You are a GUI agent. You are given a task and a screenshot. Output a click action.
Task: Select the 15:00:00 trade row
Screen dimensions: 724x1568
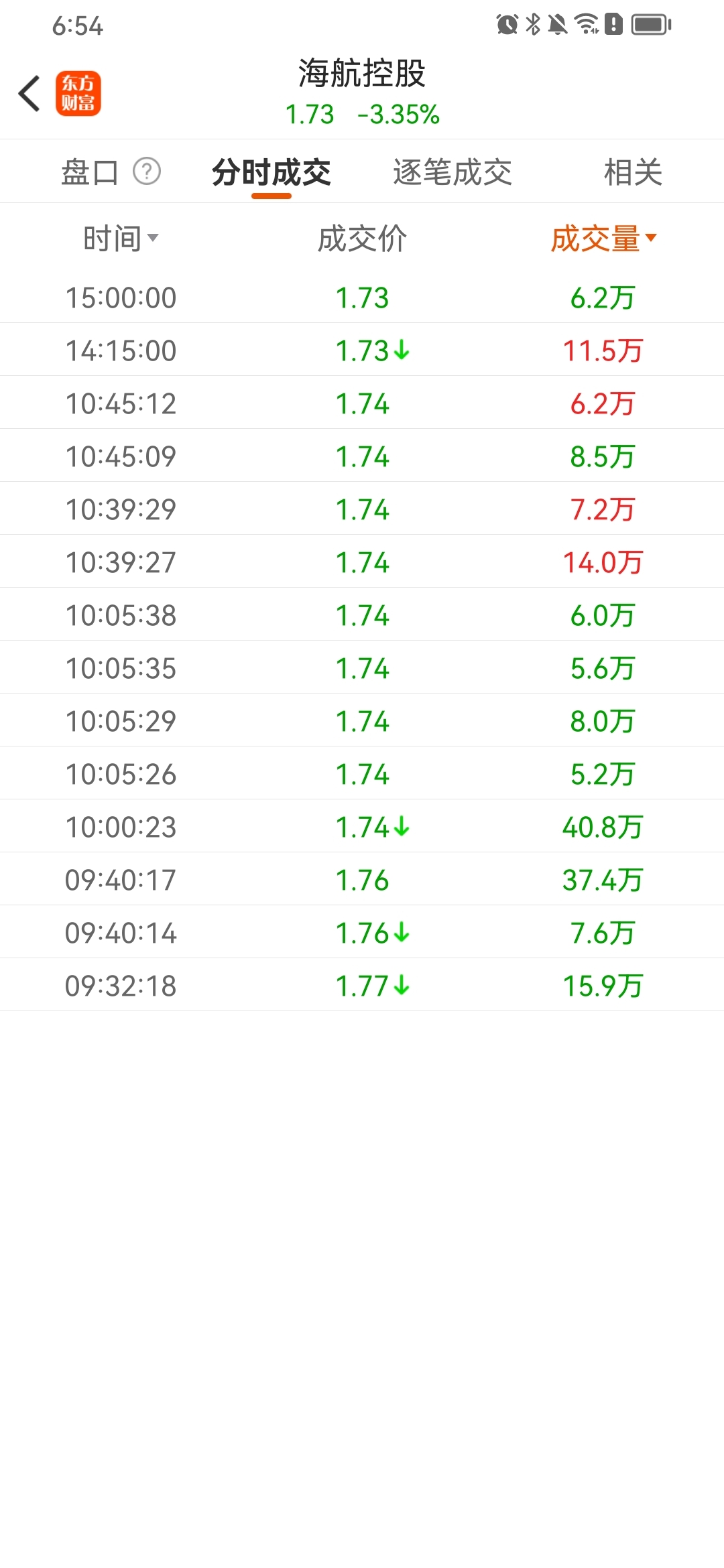point(362,298)
